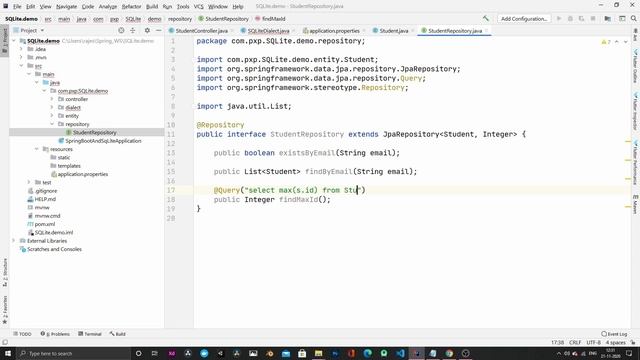Open the Refactor menu
This screenshot has width=640, height=360.
(x=131, y=7)
